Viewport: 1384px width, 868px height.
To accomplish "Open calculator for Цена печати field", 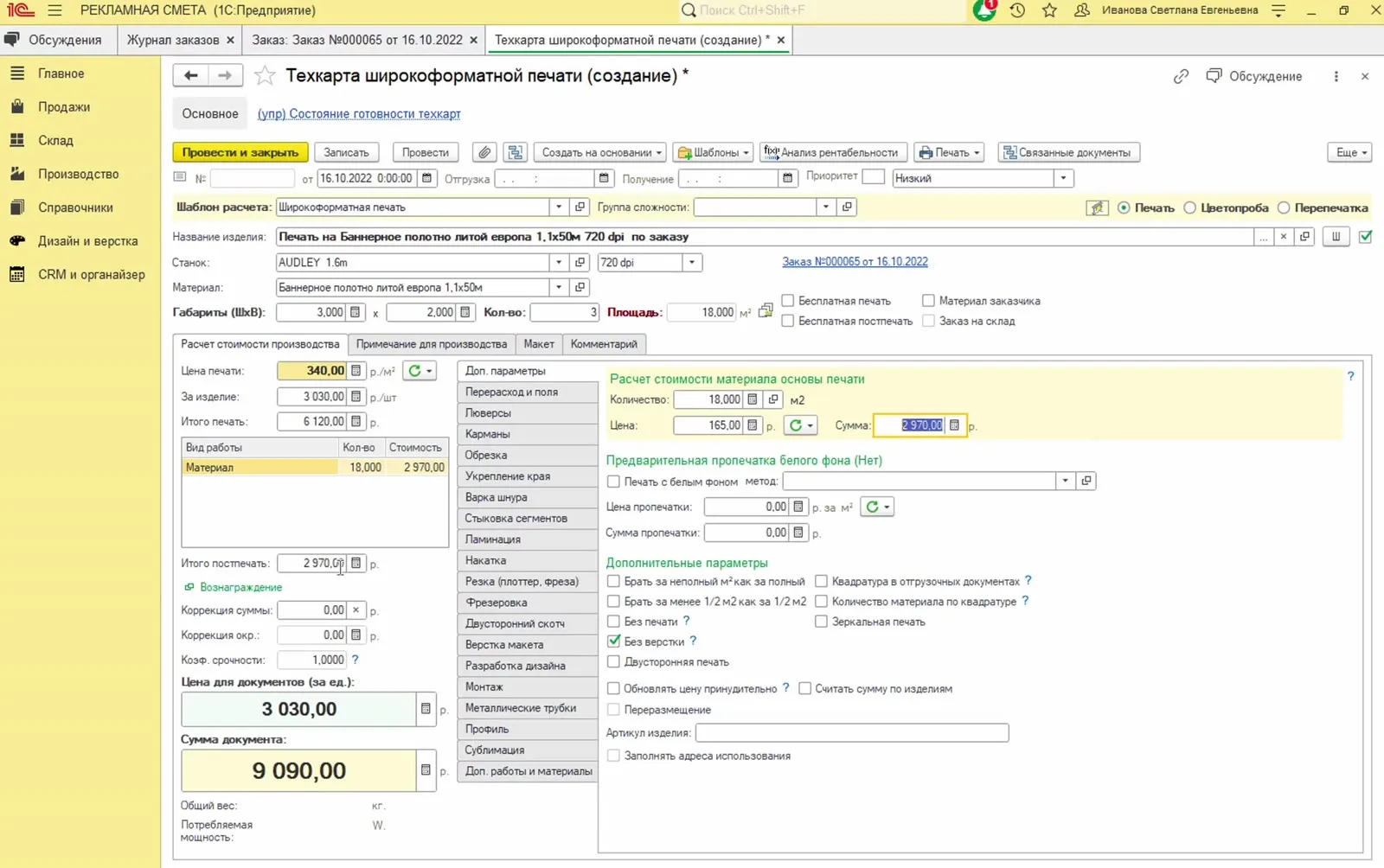I will (356, 371).
